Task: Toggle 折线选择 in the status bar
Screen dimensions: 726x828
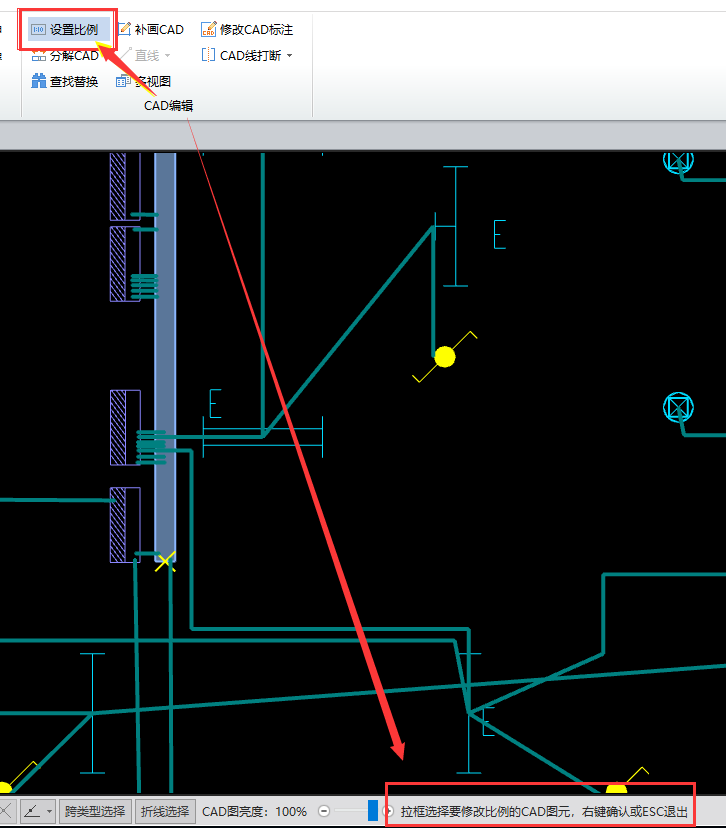Action: (165, 811)
